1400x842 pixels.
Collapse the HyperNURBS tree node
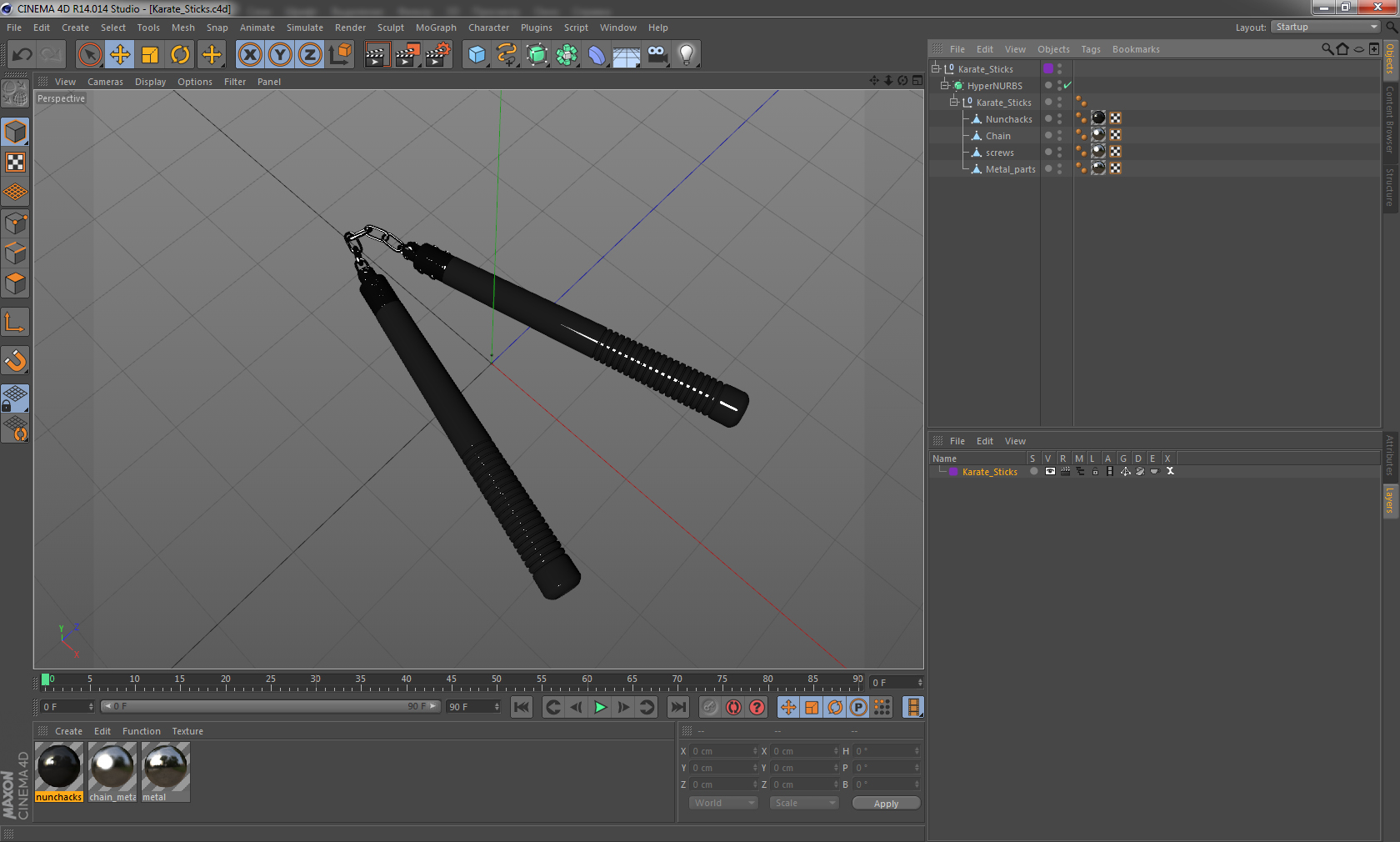point(945,85)
